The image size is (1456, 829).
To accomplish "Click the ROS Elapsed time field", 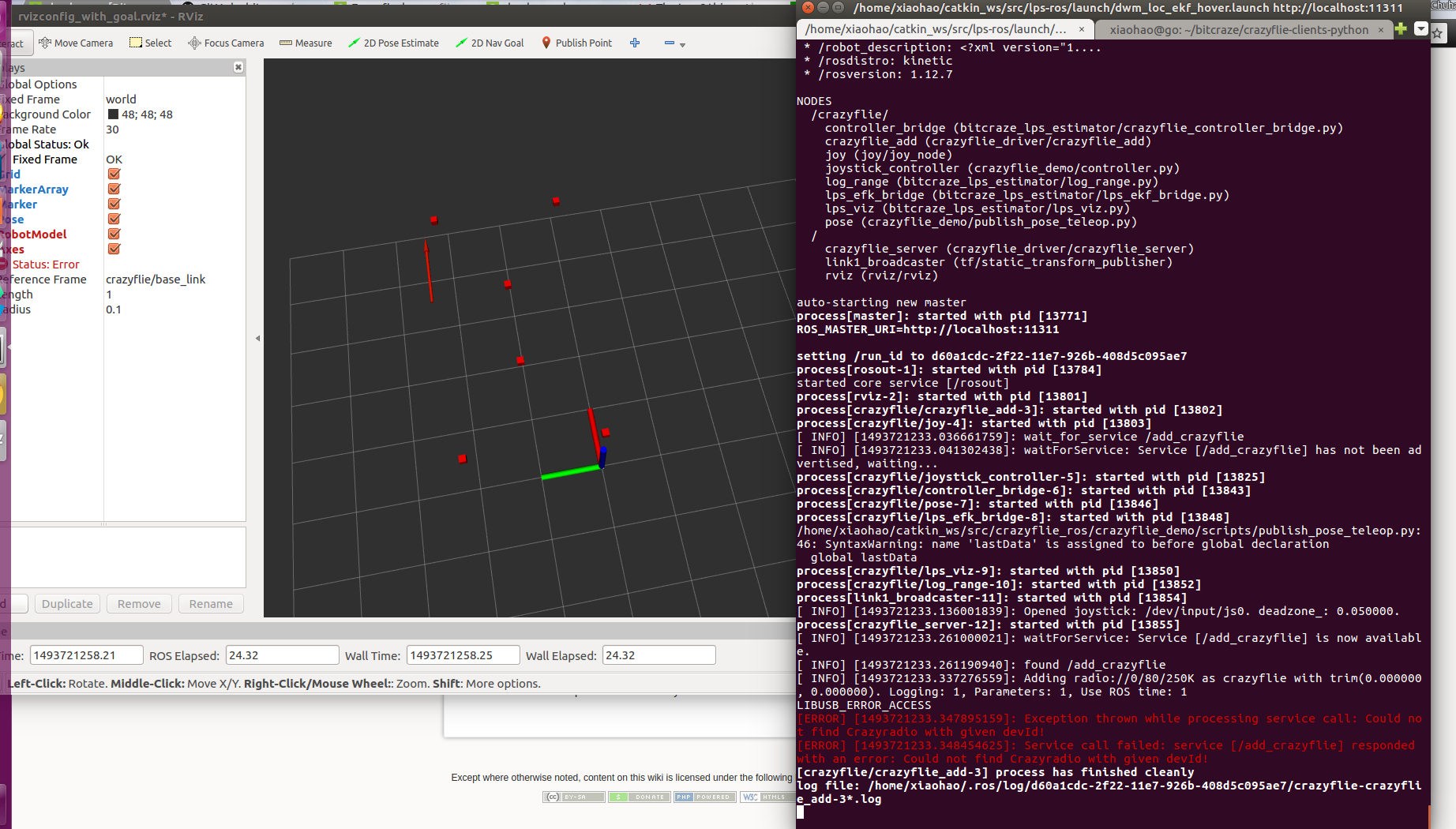I will [x=282, y=655].
